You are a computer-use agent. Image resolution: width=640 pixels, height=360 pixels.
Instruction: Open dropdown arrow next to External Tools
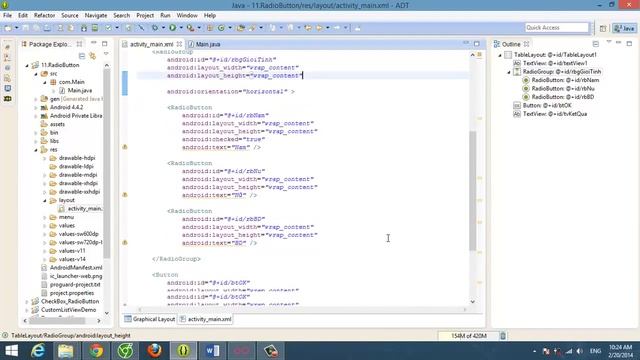point(199,28)
